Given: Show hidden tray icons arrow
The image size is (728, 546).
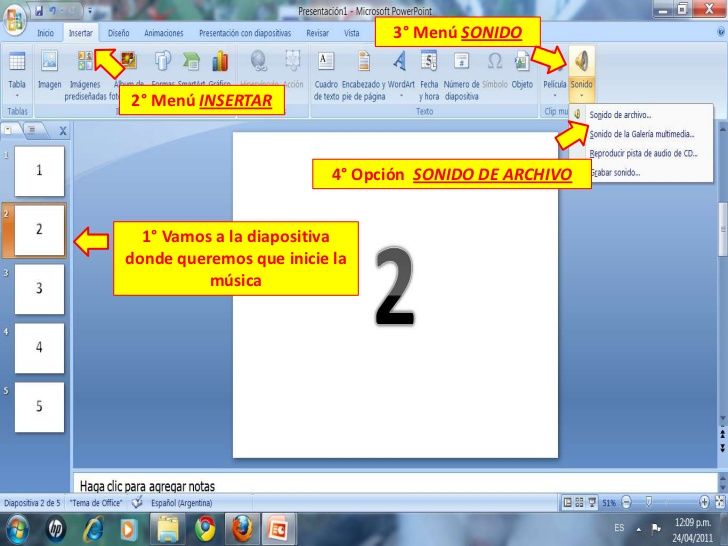Looking at the screenshot, I should pyautogui.click(x=639, y=529).
